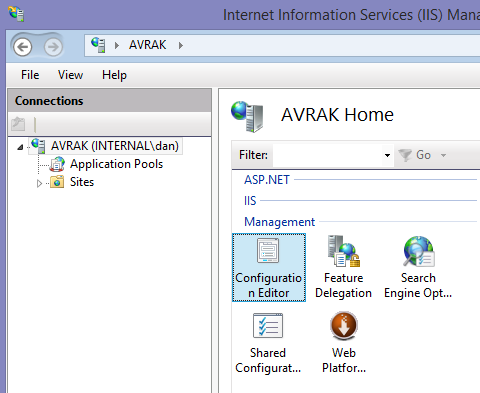Open the File menu
The height and width of the screenshot is (393, 480).
tap(30, 75)
